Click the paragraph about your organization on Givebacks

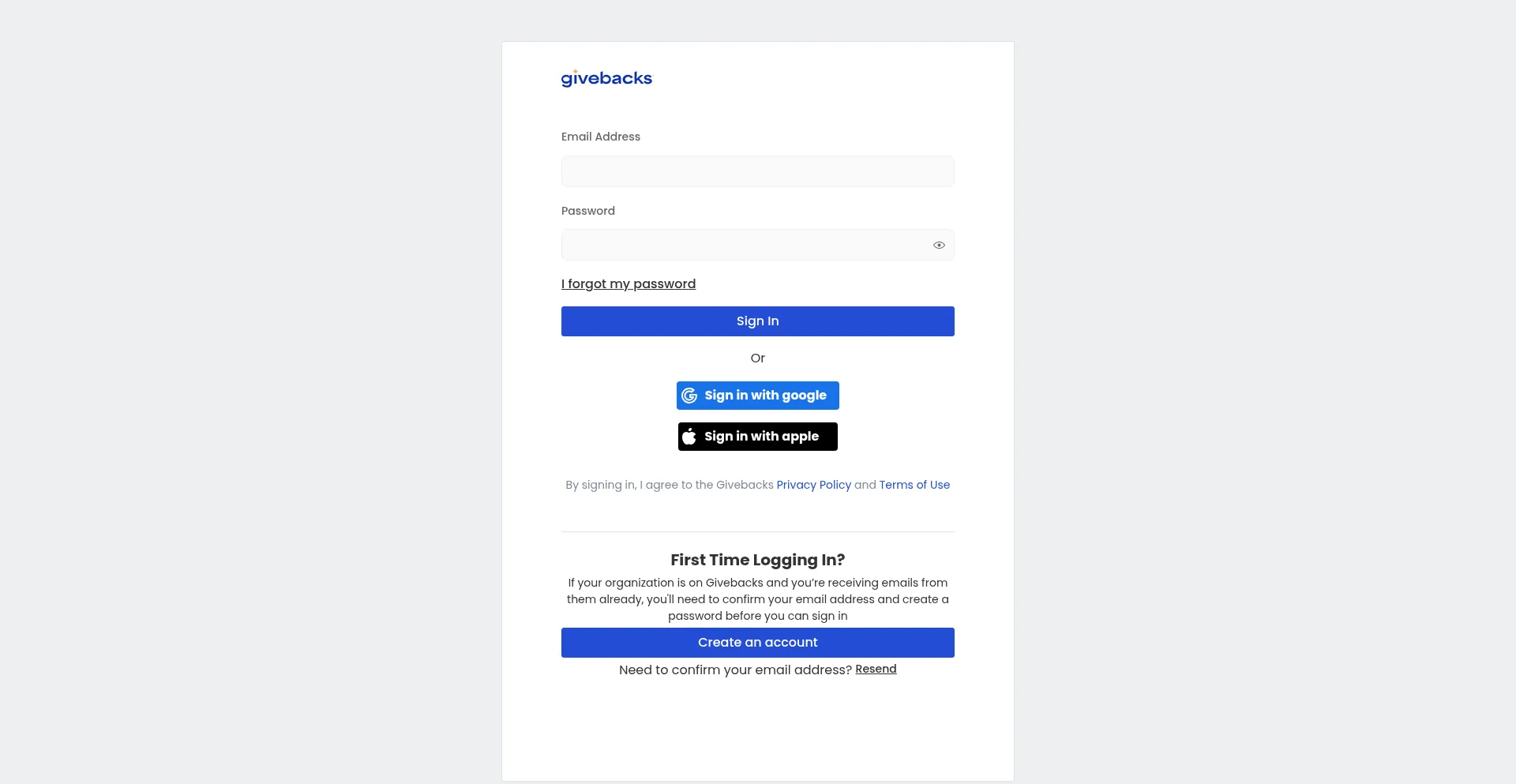point(757,599)
